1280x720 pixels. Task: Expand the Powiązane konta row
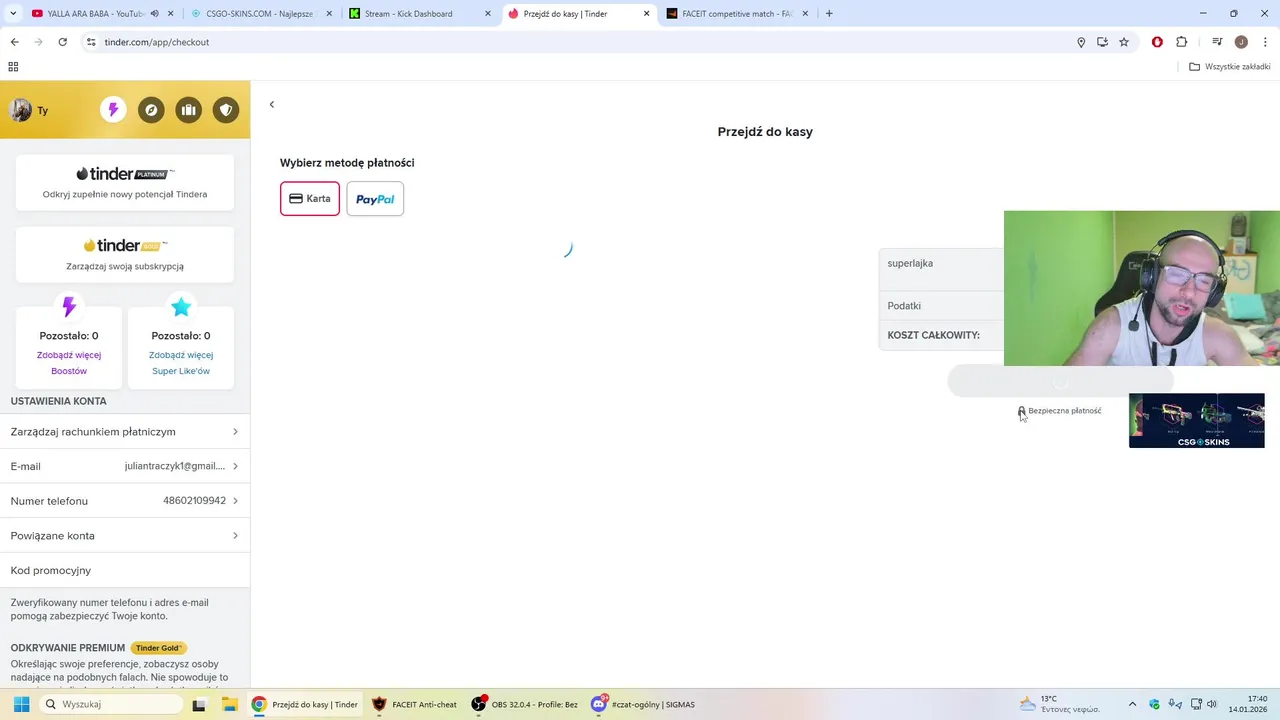click(x=125, y=536)
